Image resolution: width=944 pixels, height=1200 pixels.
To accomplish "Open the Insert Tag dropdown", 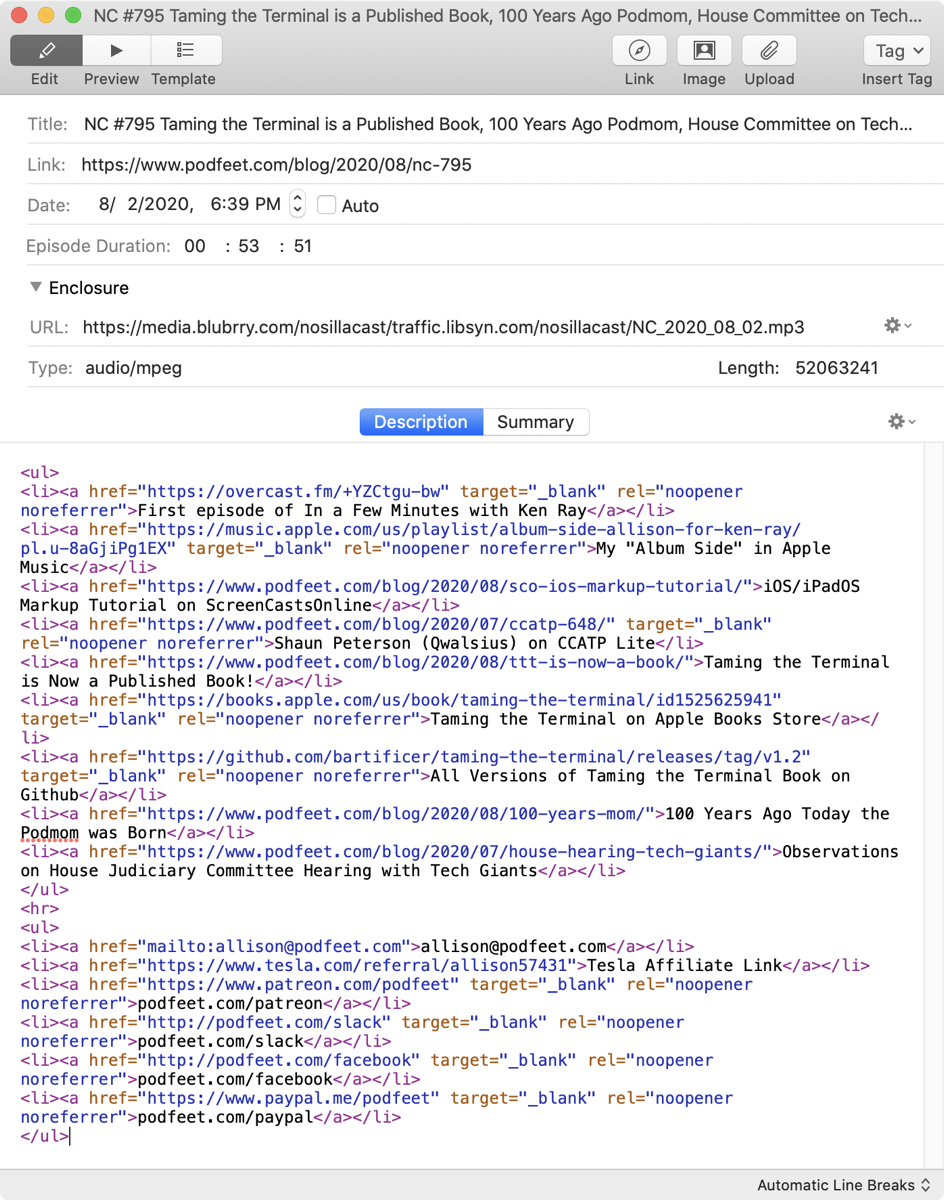I will pyautogui.click(x=896, y=50).
